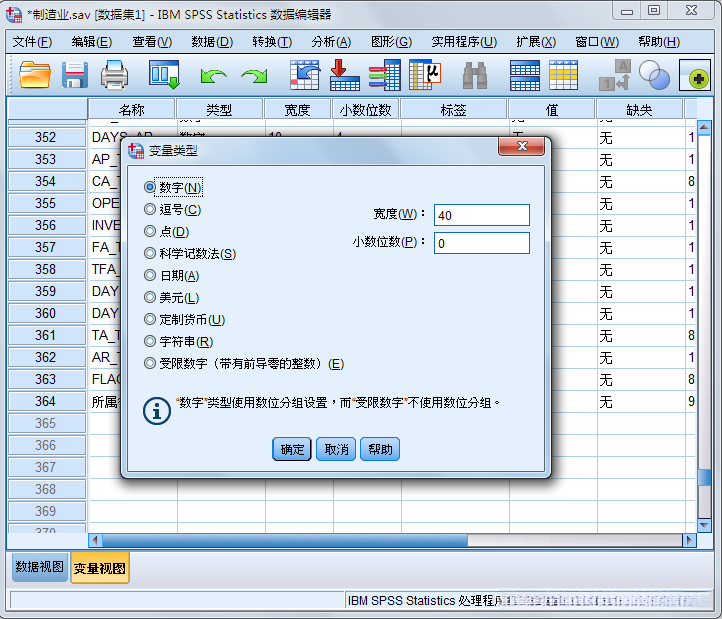722x619 pixels.
Task: Close the 变量类型 dialog
Action: pos(522,146)
